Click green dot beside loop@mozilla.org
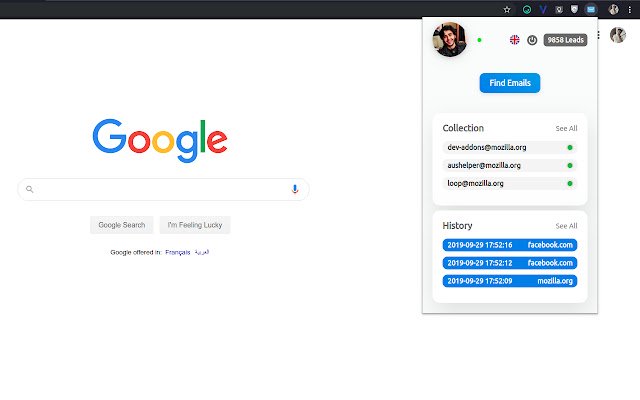 [x=570, y=183]
